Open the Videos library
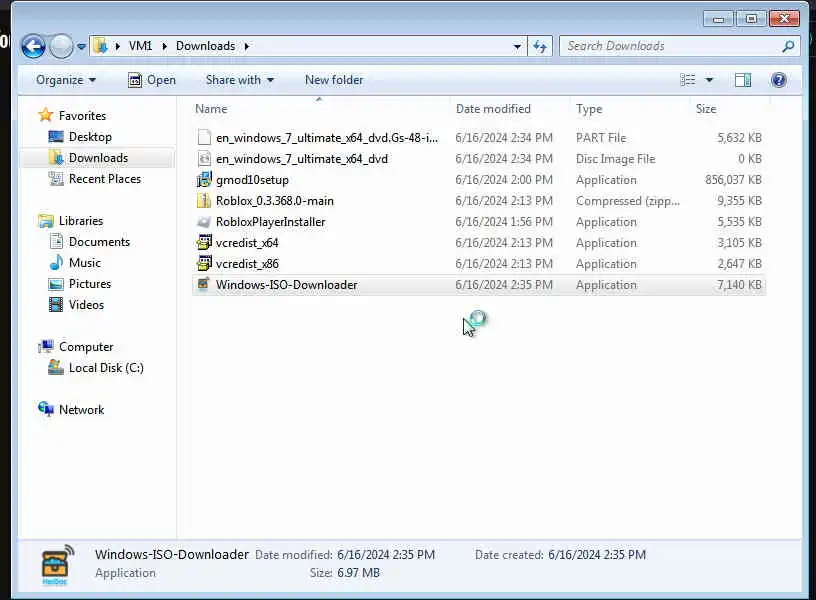 pyautogui.click(x=86, y=305)
